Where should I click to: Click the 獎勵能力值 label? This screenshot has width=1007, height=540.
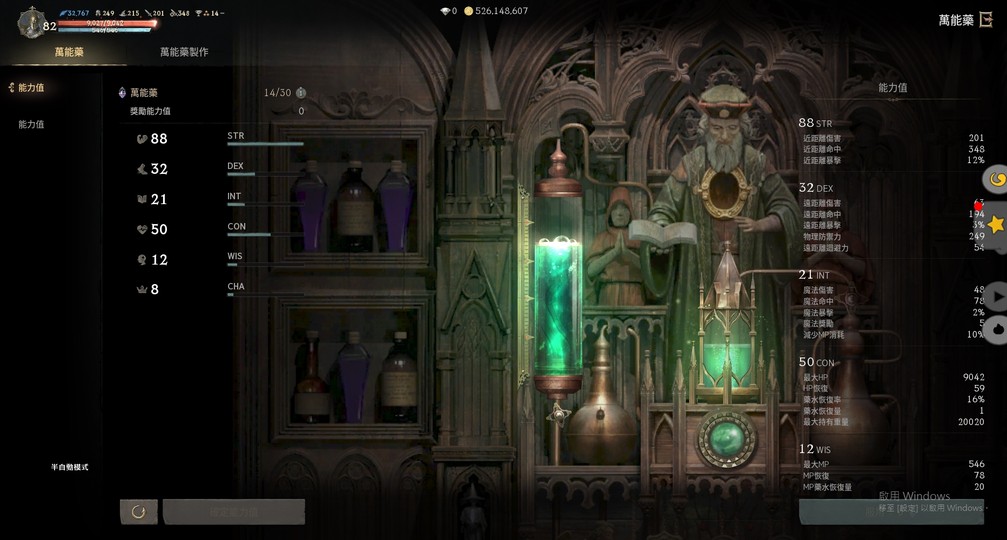click(x=150, y=111)
